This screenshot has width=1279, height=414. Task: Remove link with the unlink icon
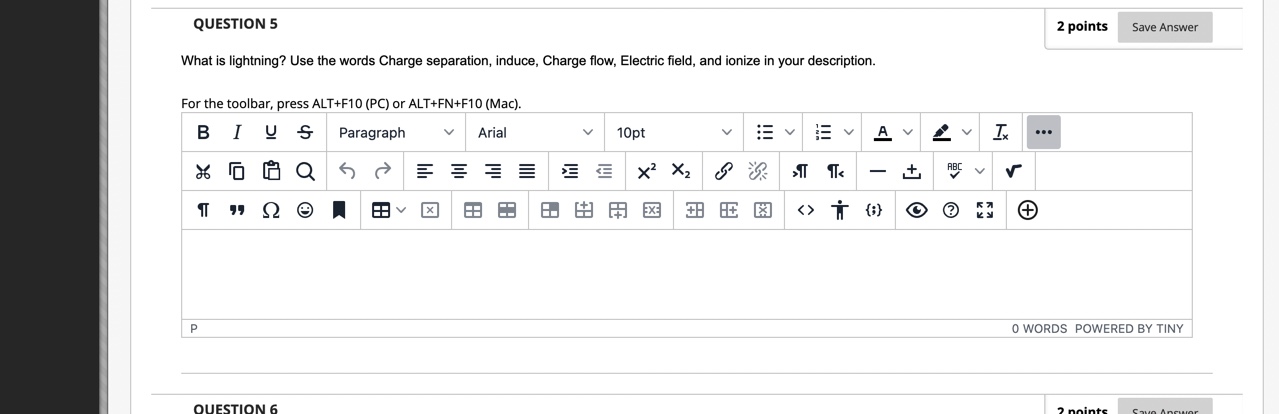(x=758, y=172)
